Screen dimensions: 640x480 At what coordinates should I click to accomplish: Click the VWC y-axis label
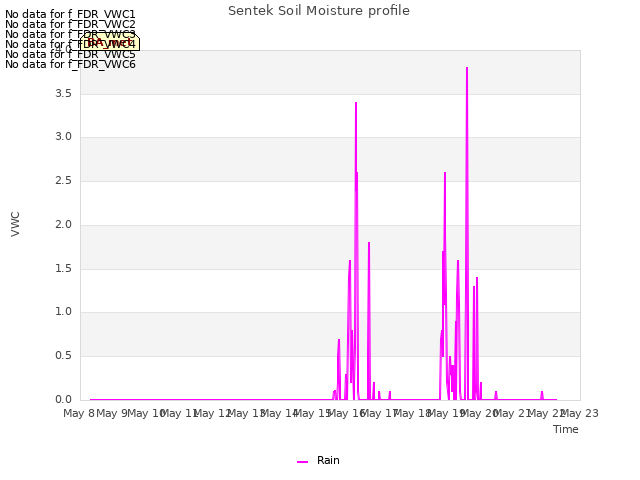coord(15,224)
